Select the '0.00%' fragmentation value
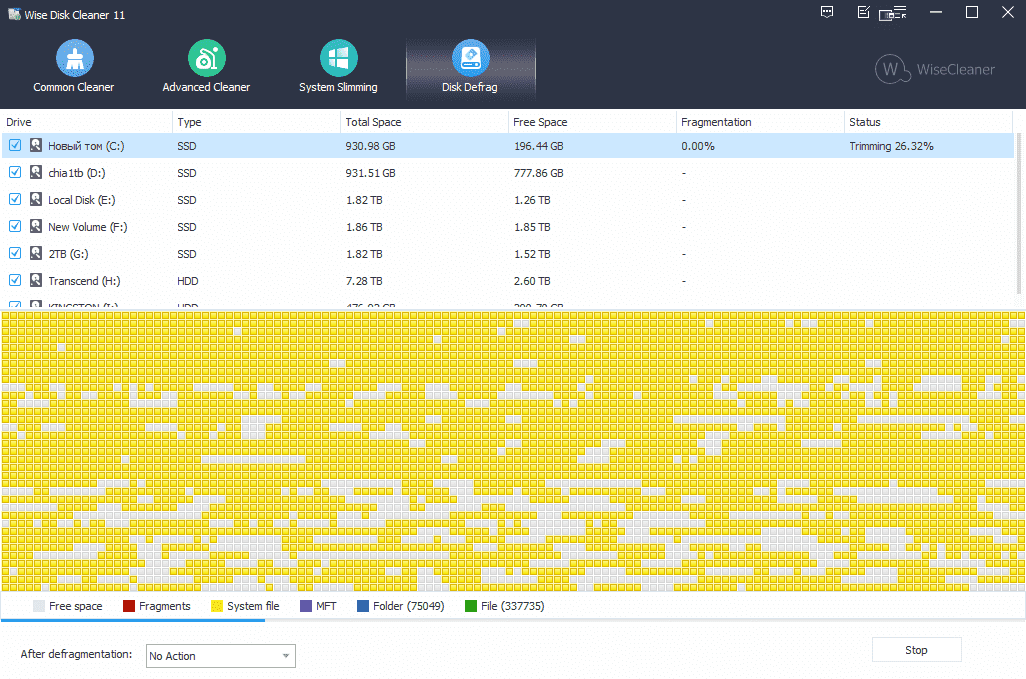 [x=698, y=146]
